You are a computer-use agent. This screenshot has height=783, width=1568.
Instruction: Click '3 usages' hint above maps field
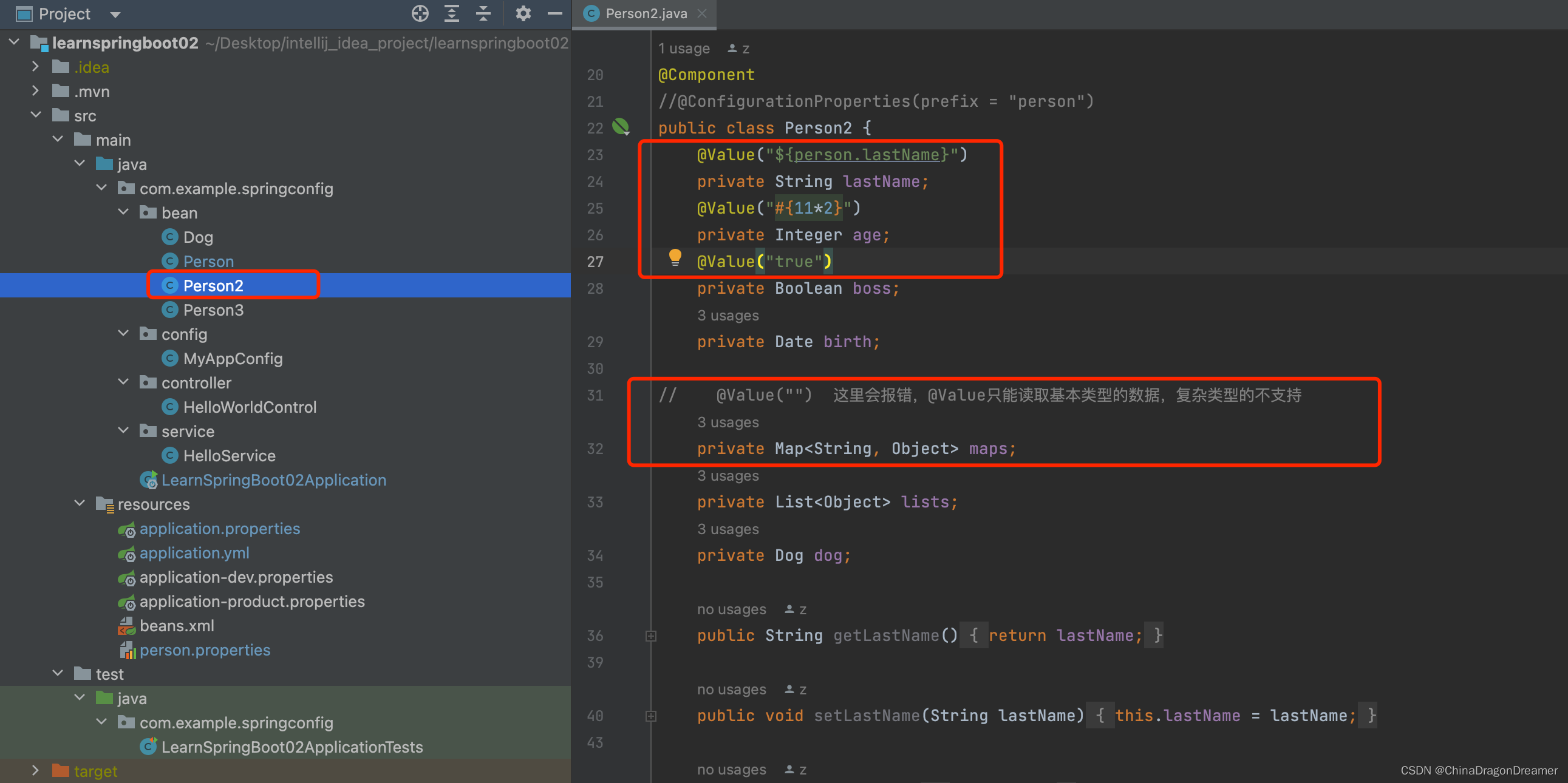tap(728, 422)
